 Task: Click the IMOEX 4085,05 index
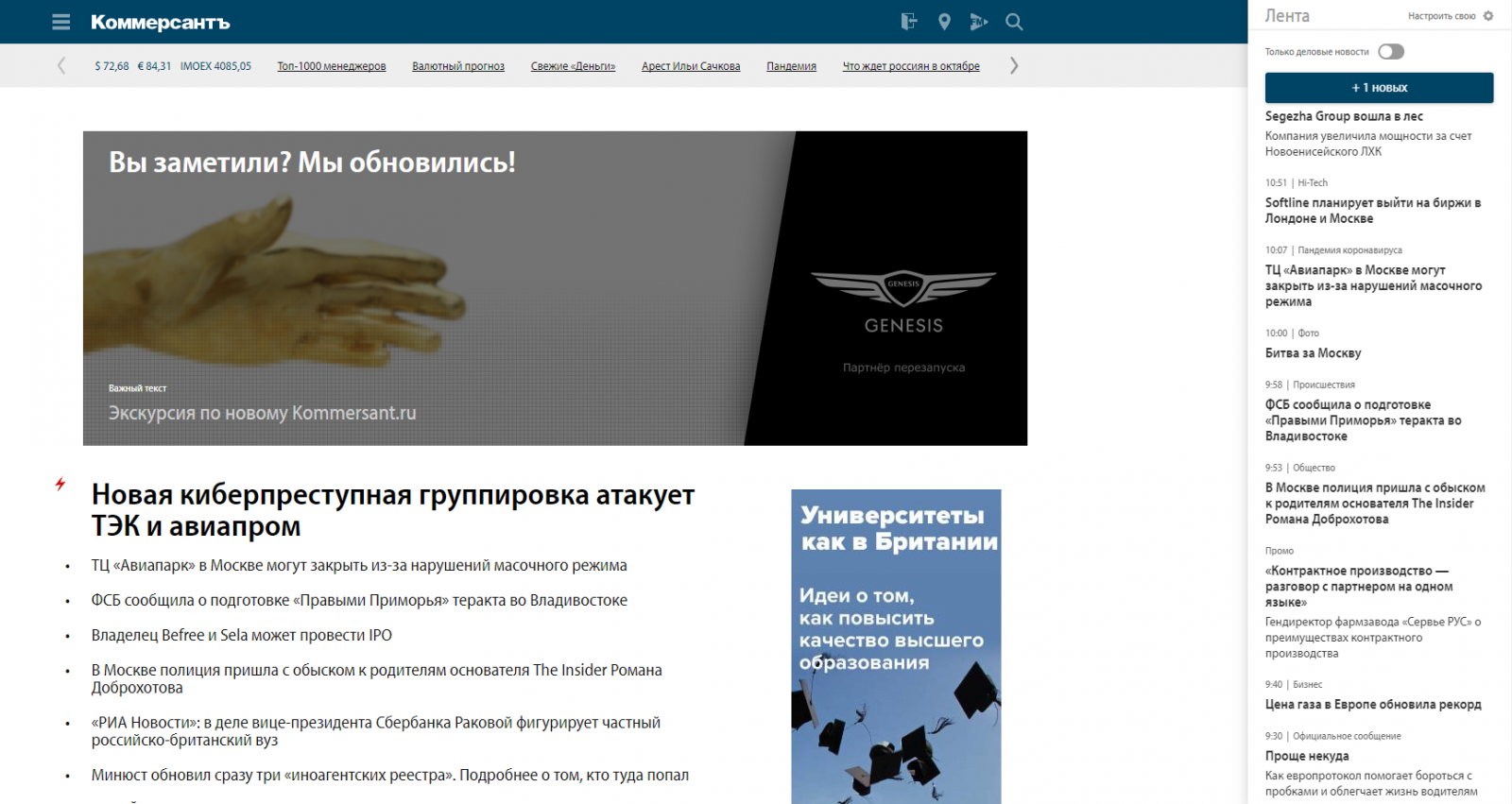tap(215, 66)
